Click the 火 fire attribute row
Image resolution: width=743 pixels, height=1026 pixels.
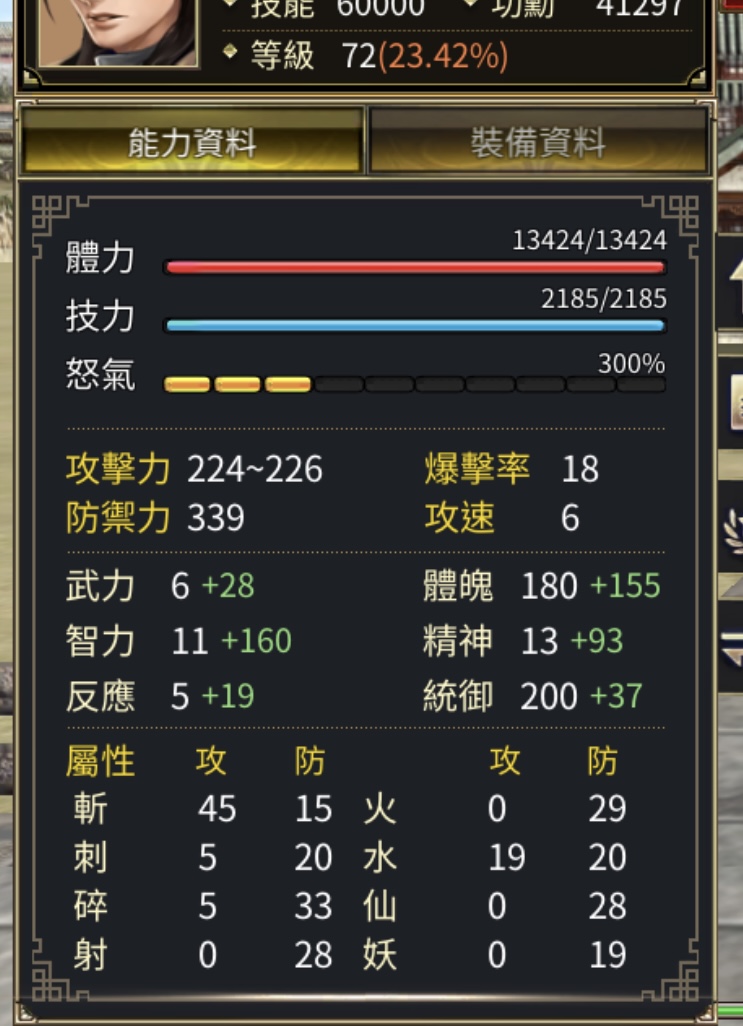point(495,809)
